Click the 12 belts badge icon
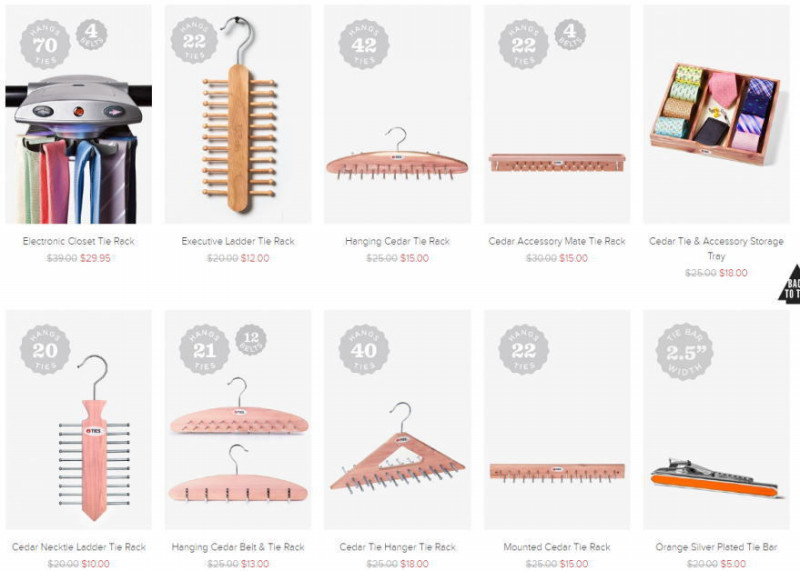Viewport: 800px width, 571px height. coord(251,339)
